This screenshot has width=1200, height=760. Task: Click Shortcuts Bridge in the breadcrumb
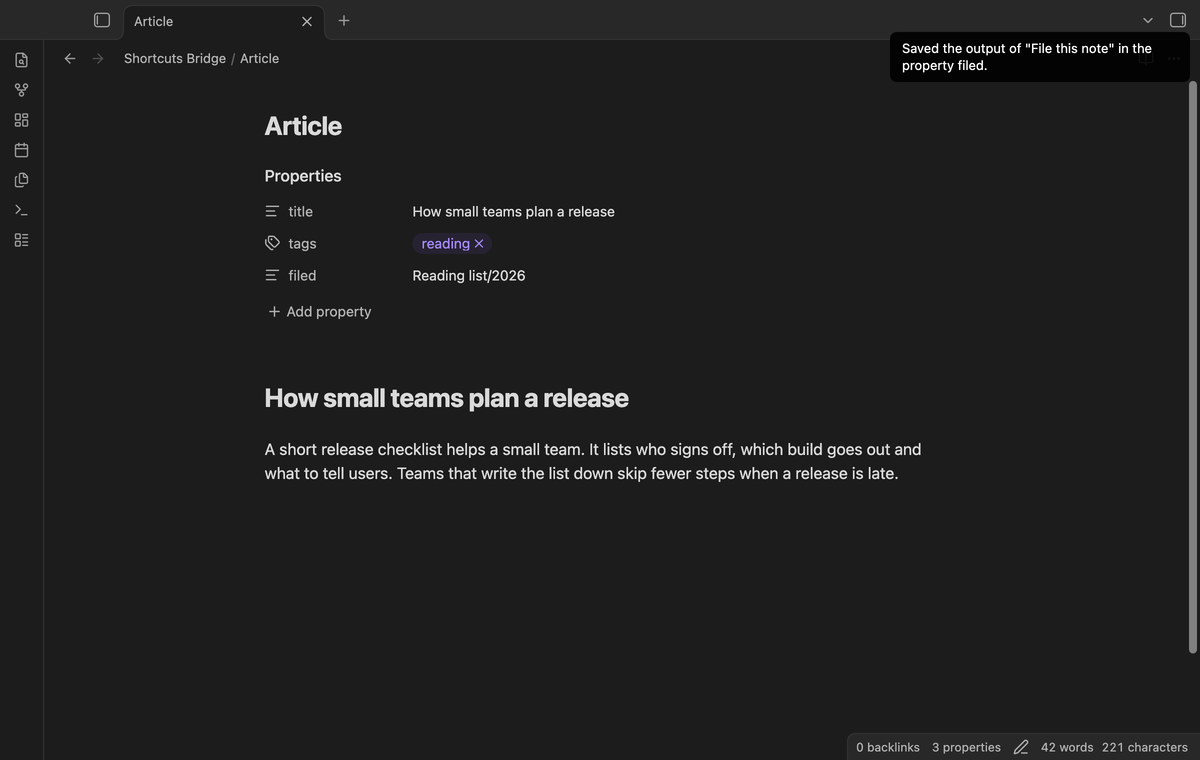[175, 58]
